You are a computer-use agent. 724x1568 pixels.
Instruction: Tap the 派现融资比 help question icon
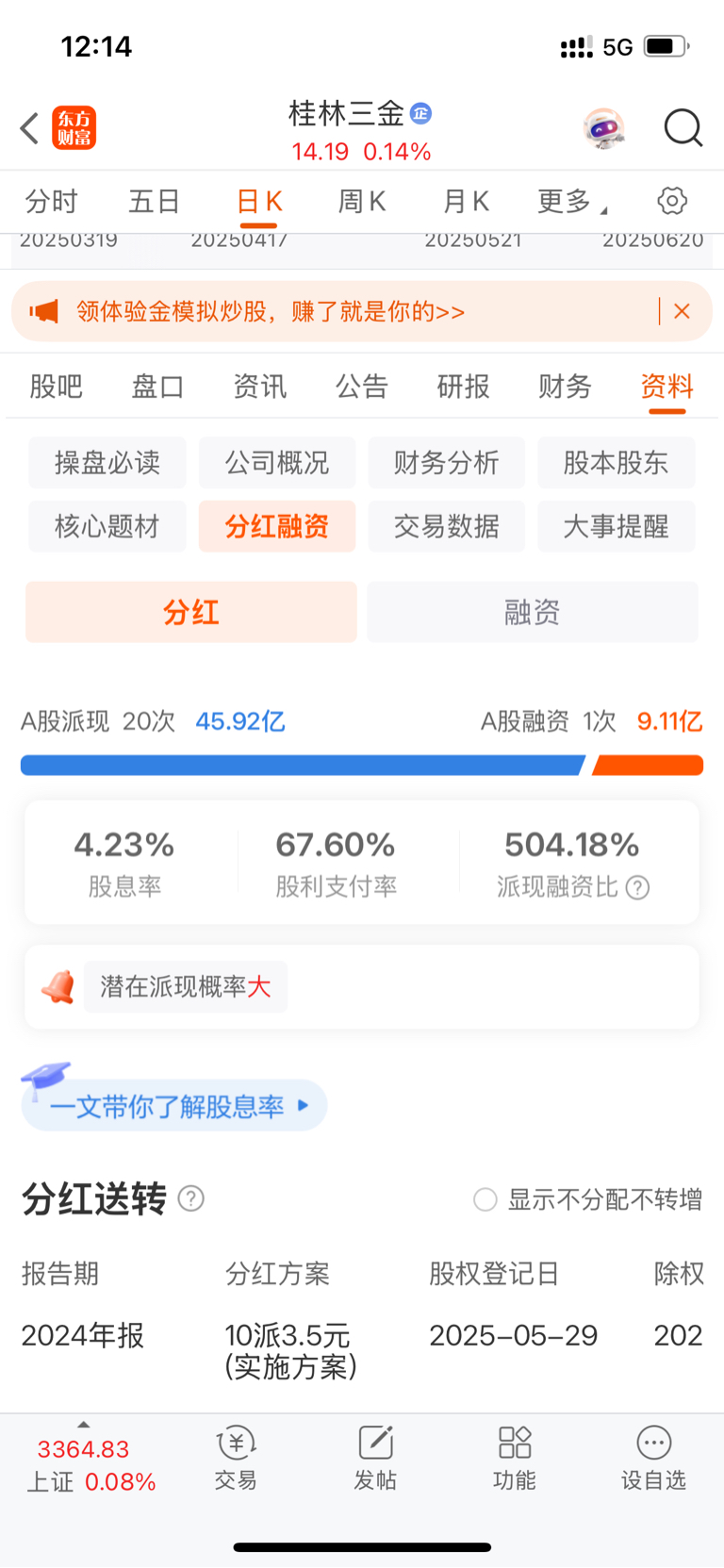638,888
